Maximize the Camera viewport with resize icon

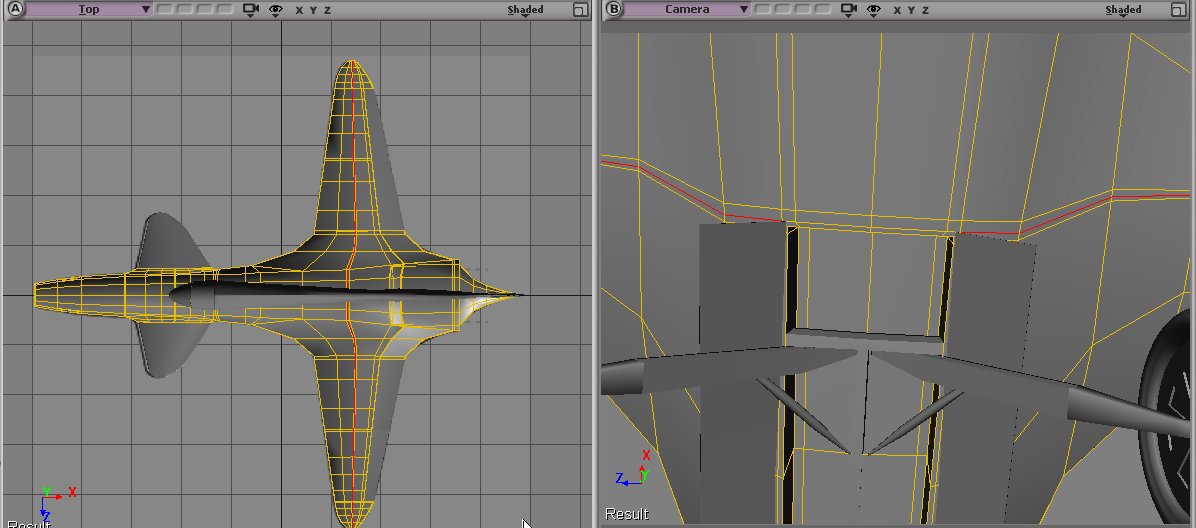(1179, 10)
